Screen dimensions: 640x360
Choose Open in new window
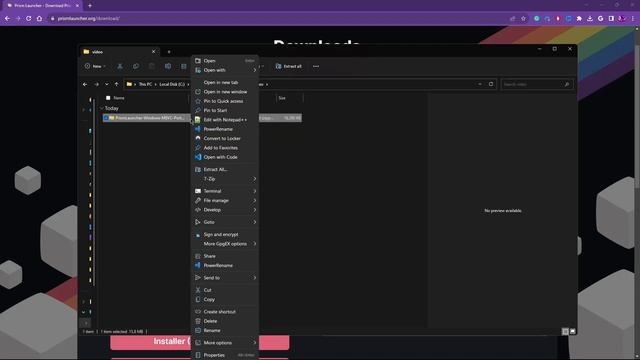[x=225, y=92]
